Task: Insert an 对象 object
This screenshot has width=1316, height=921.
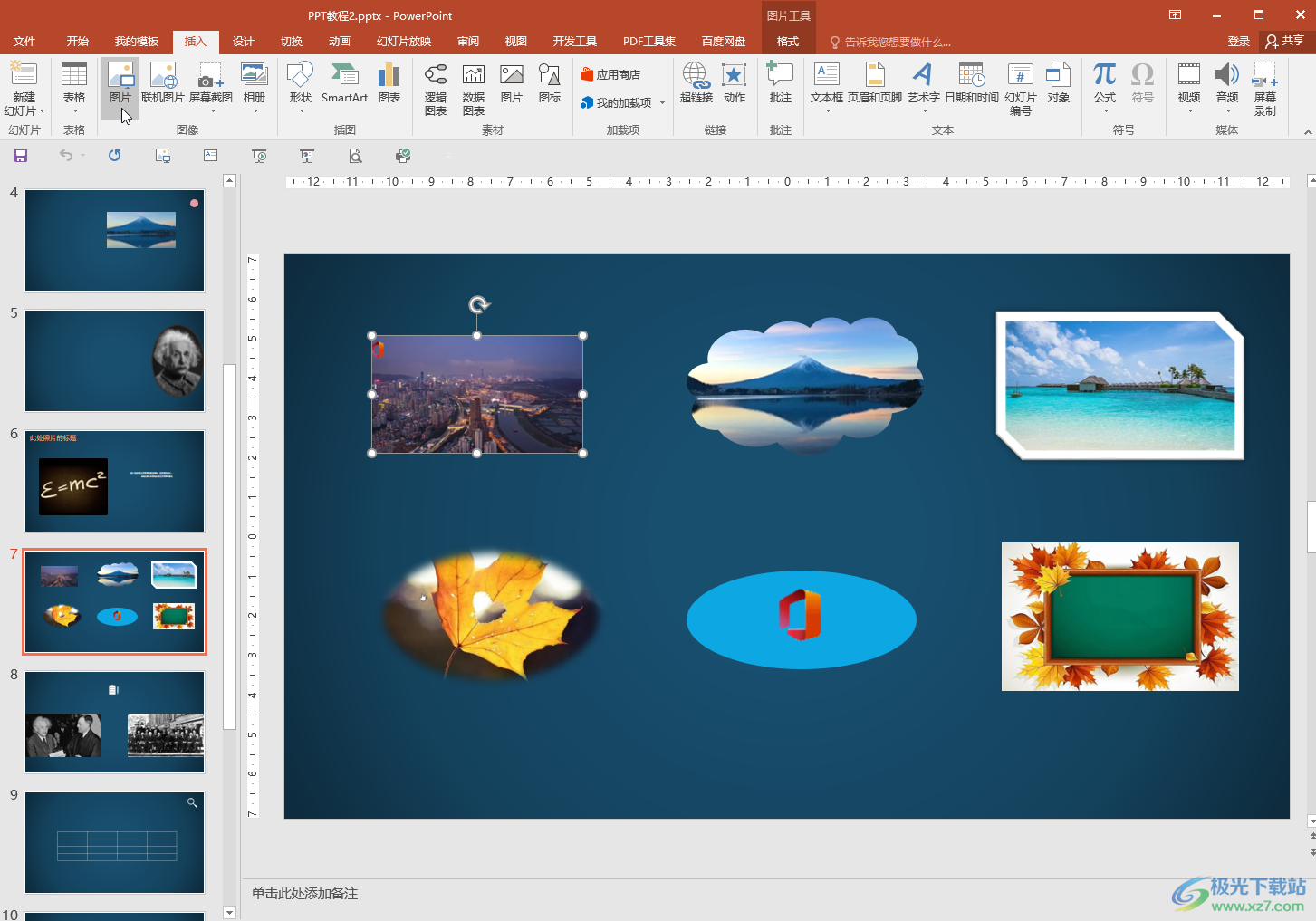Action: point(1059,82)
